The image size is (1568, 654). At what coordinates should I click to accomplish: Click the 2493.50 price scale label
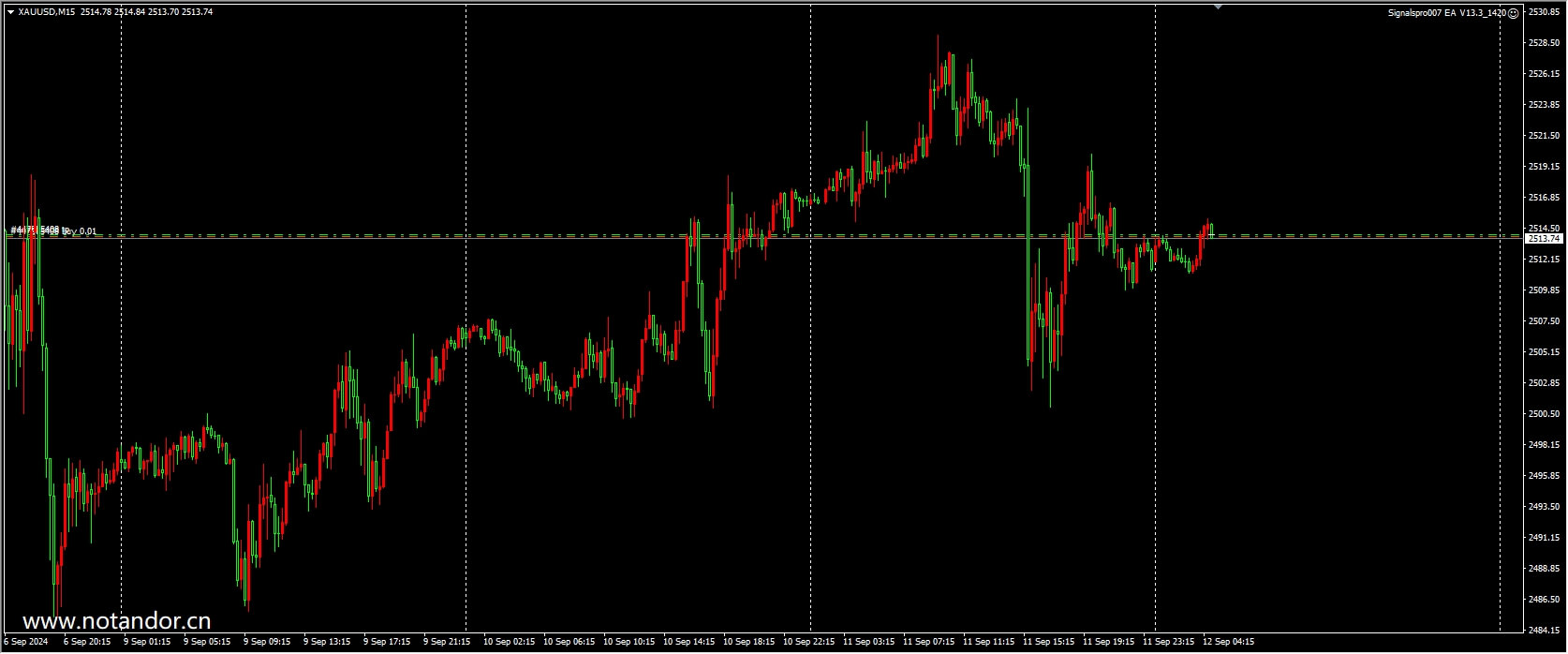(x=1544, y=507)
